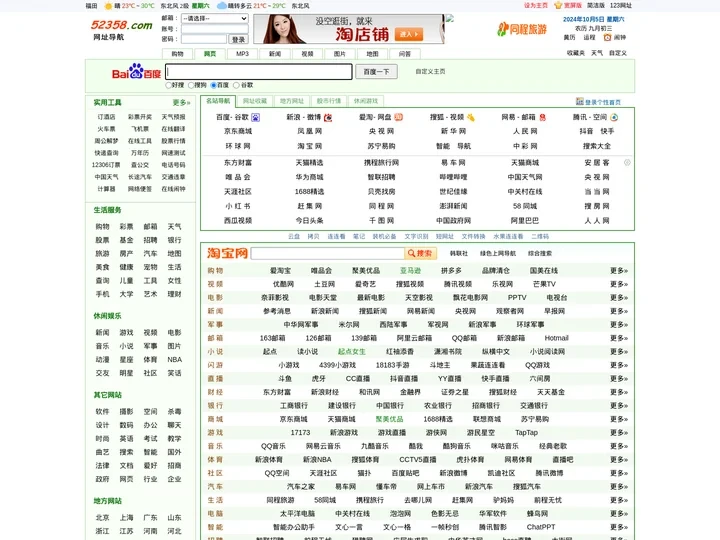Click the 同程旅游 logo

pos(522,29)
